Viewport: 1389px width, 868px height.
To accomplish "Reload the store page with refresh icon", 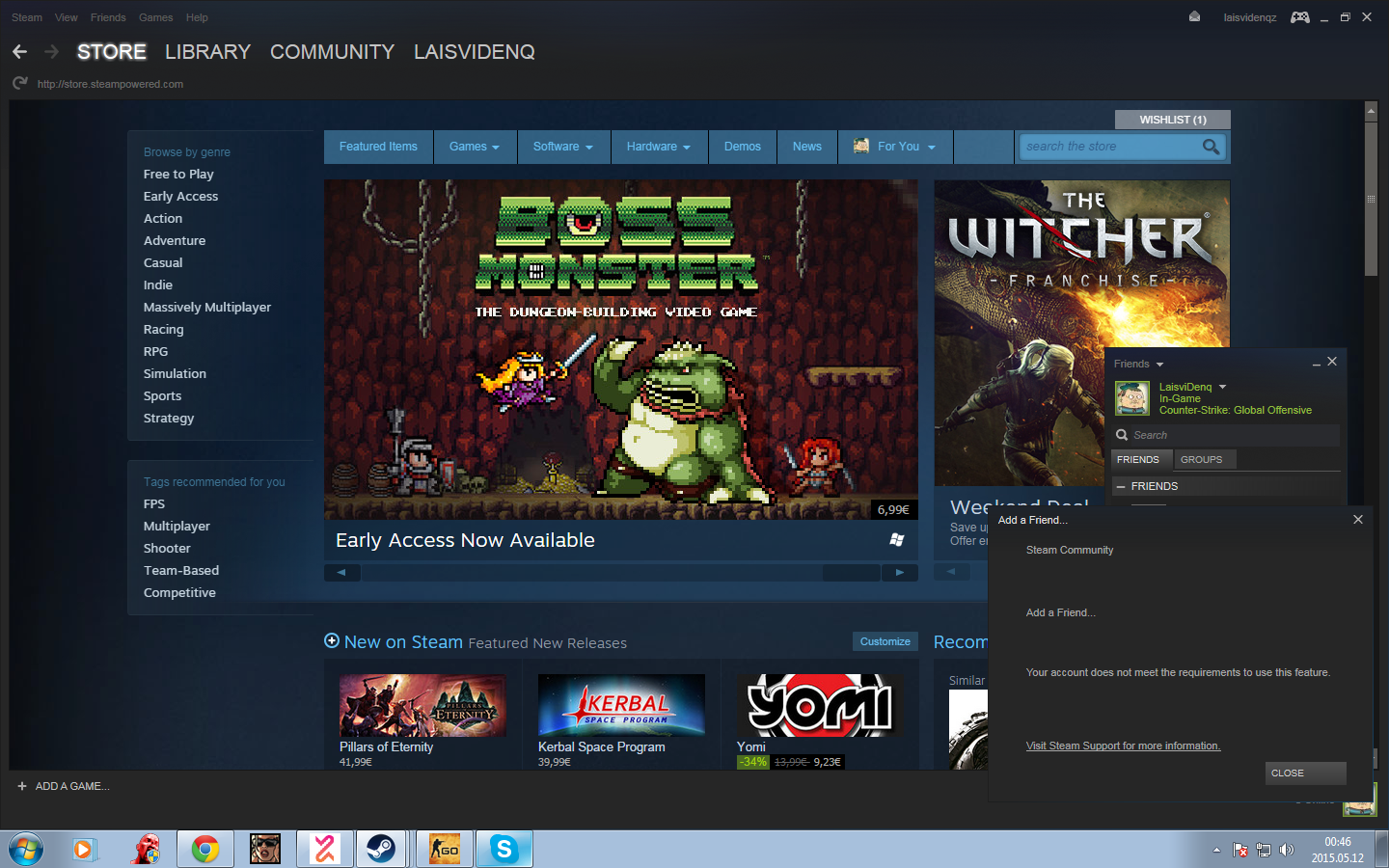I will [x=19, y=84].
